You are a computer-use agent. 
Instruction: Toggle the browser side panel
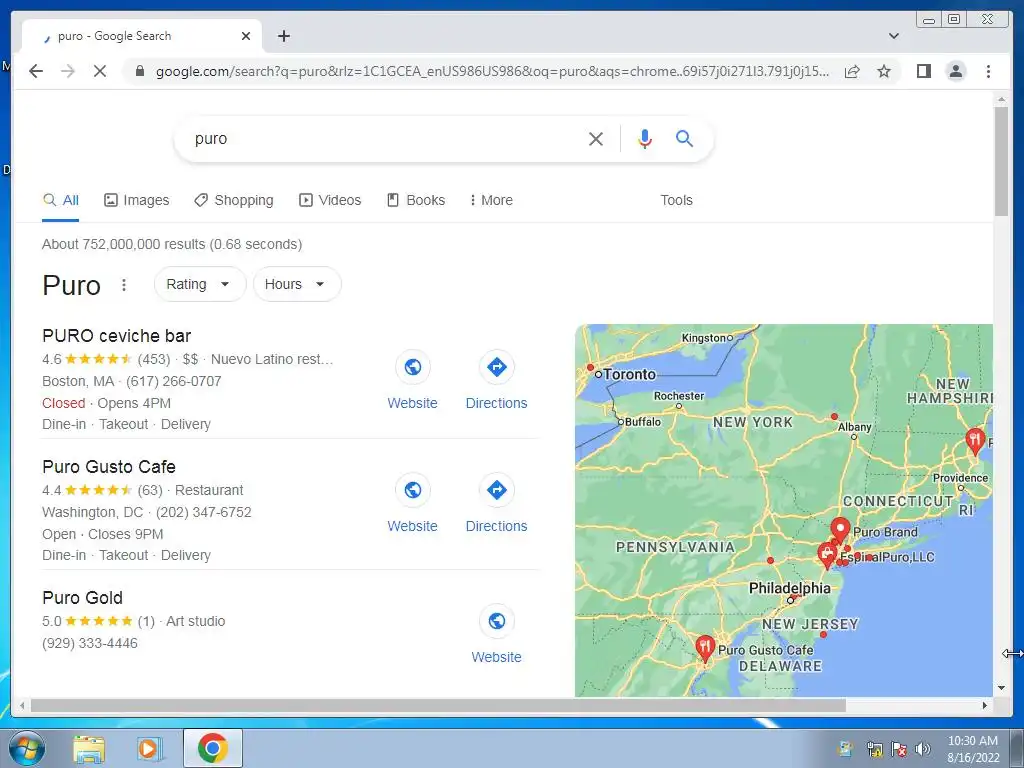pos(923,71)
